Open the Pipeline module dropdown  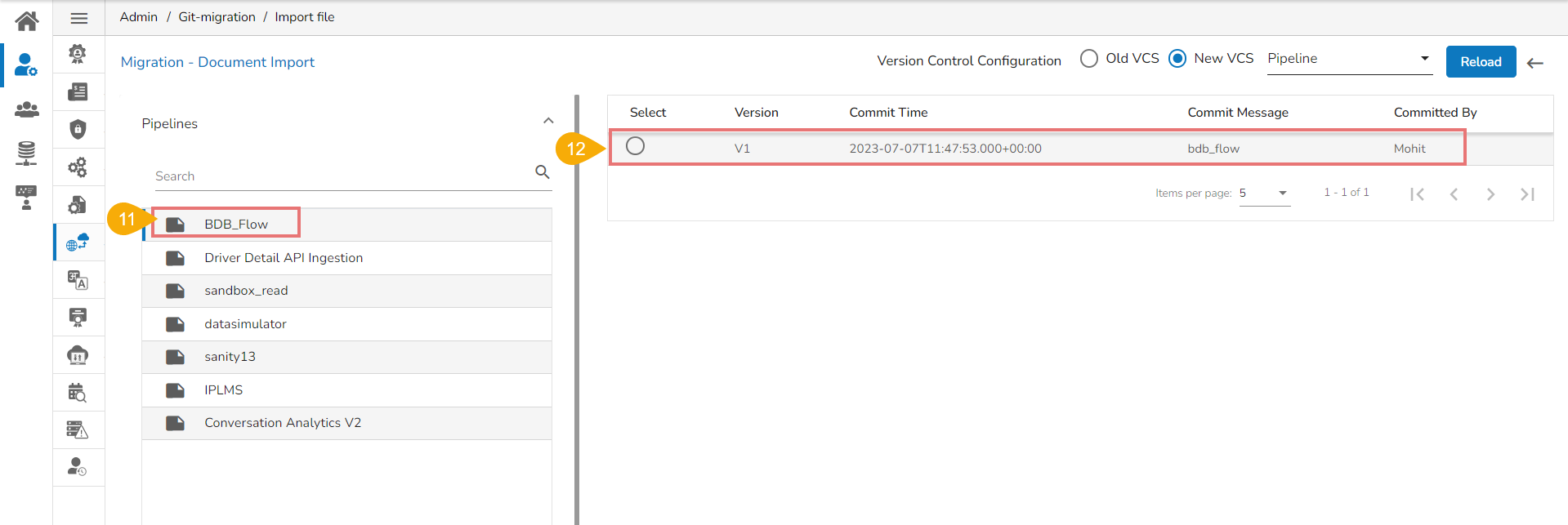click(1349, 59)
